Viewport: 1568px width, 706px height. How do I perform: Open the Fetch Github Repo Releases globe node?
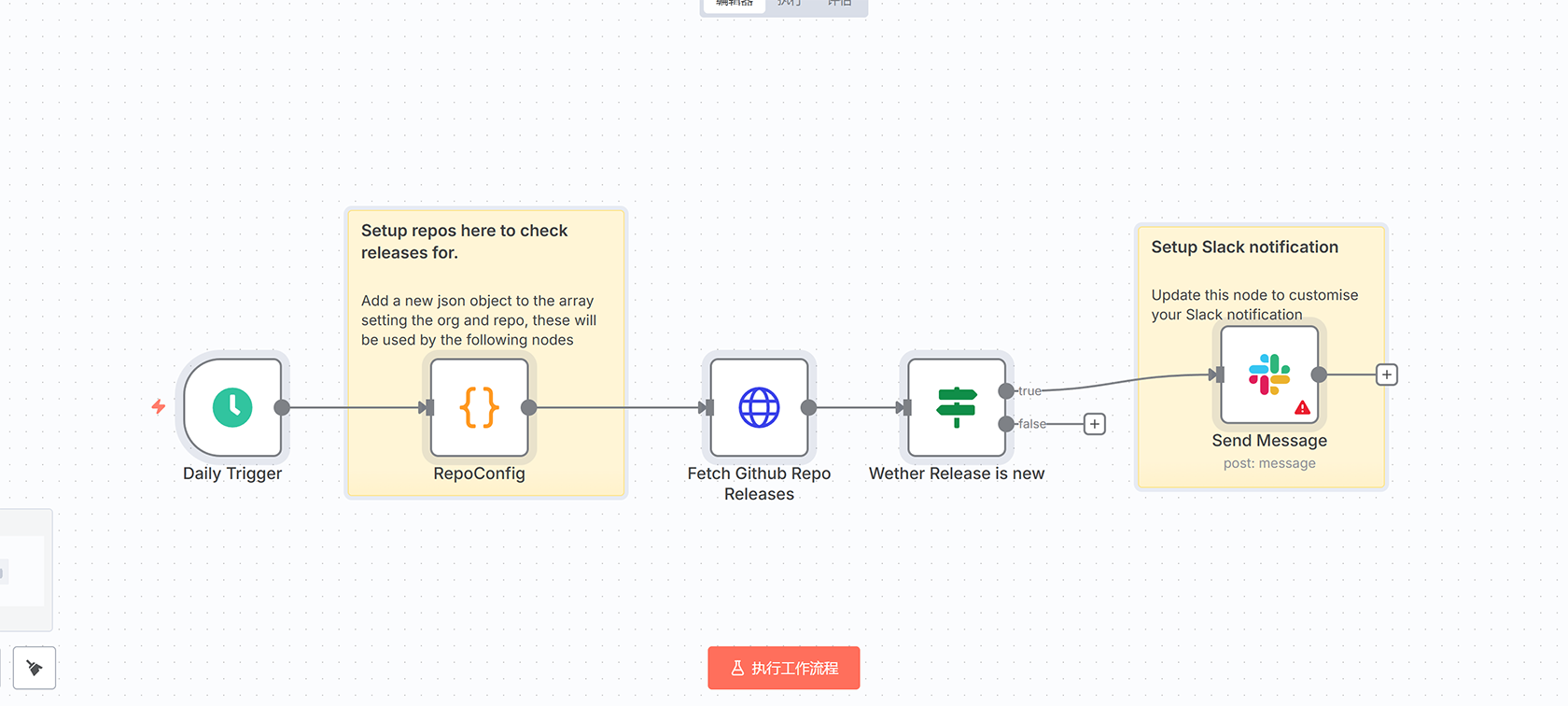tap(759, 408)
